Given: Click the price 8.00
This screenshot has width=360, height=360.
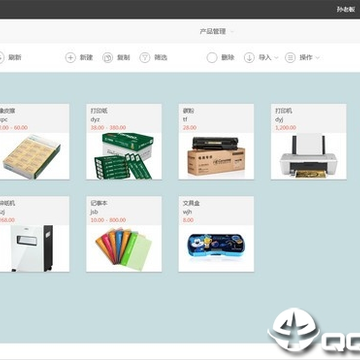Looking at the screenshot, I should point(188,220).
